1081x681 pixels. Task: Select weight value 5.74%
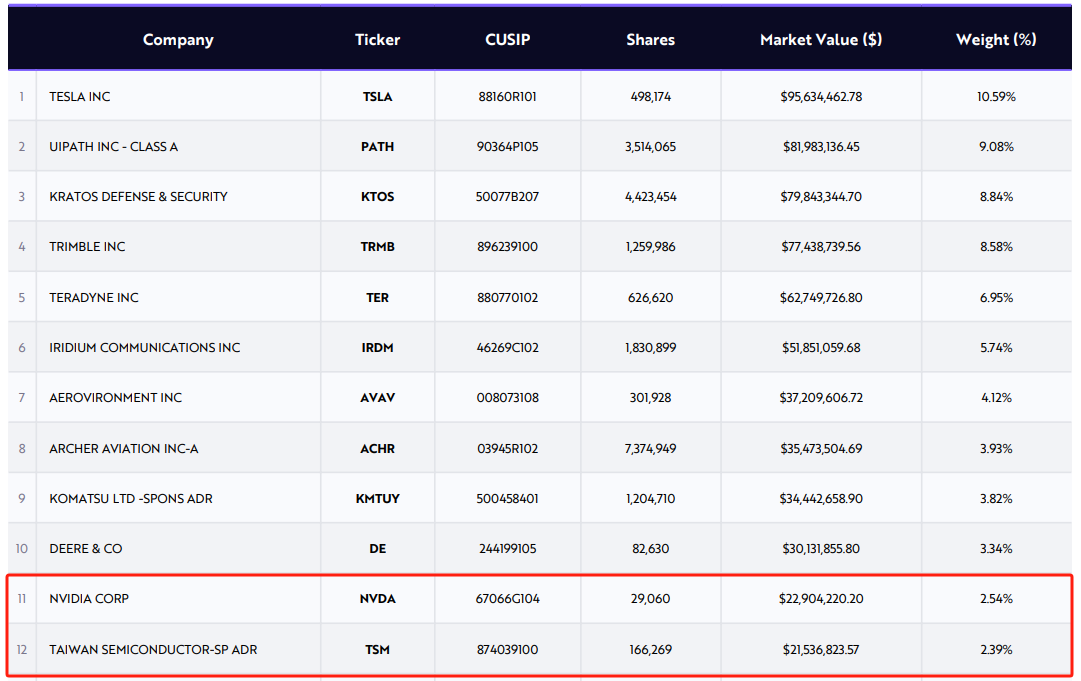pos(996,347)
